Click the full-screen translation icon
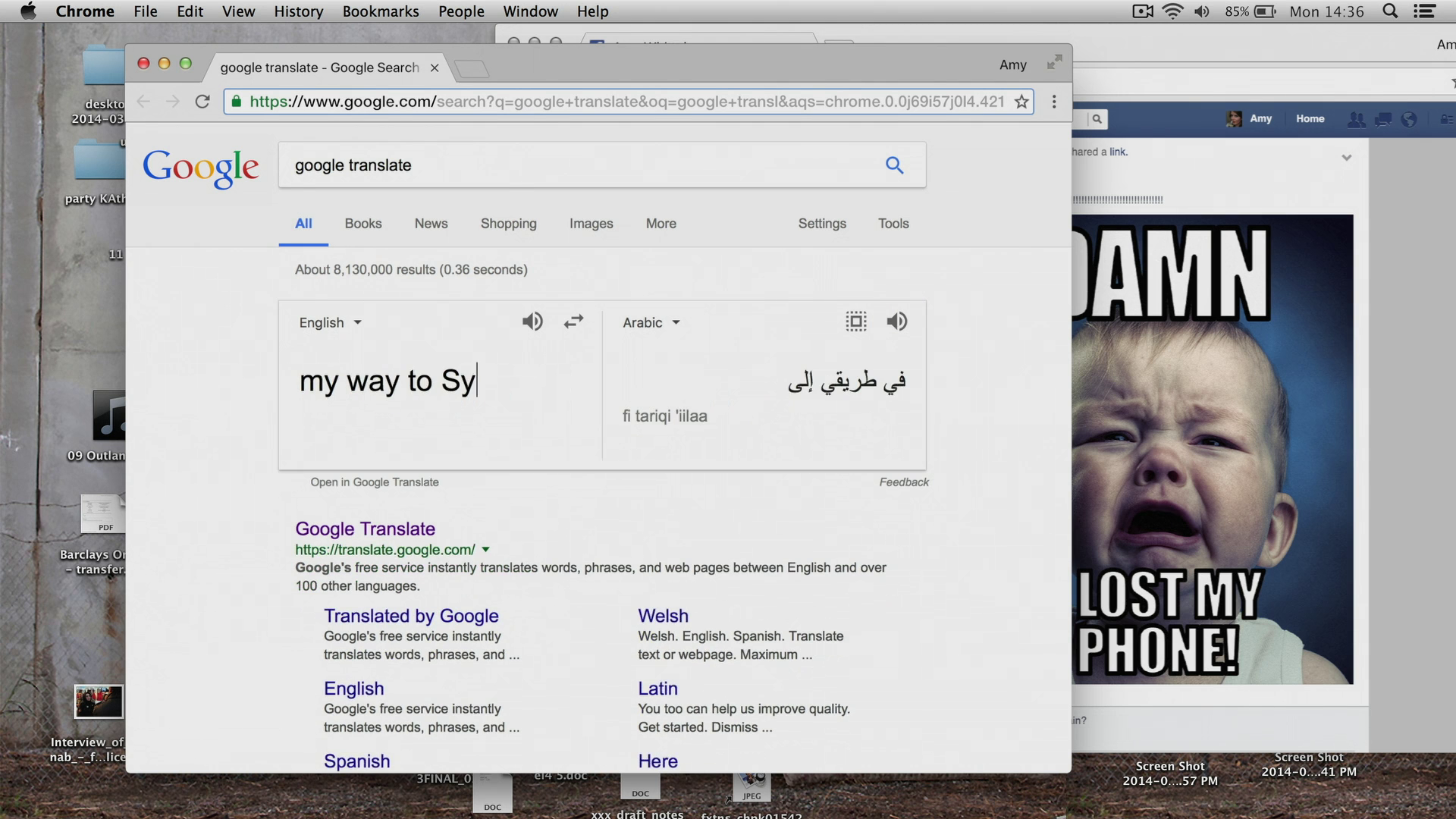Image resolution: width=1456 pixels, height=819 pixels. [856, 322]
